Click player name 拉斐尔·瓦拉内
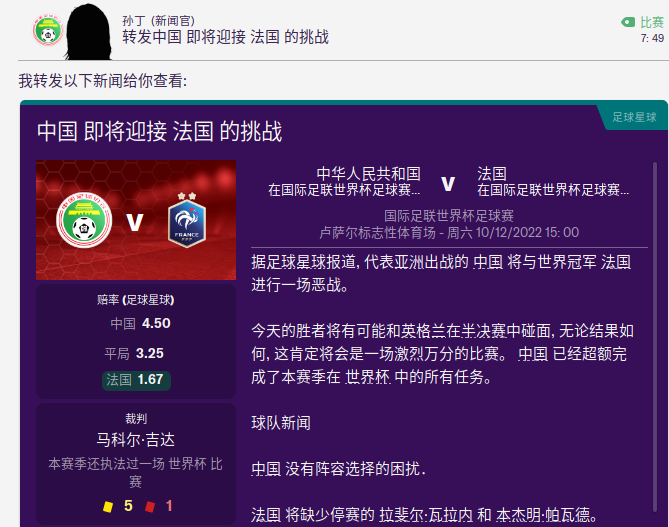 (x=426, y=515)
